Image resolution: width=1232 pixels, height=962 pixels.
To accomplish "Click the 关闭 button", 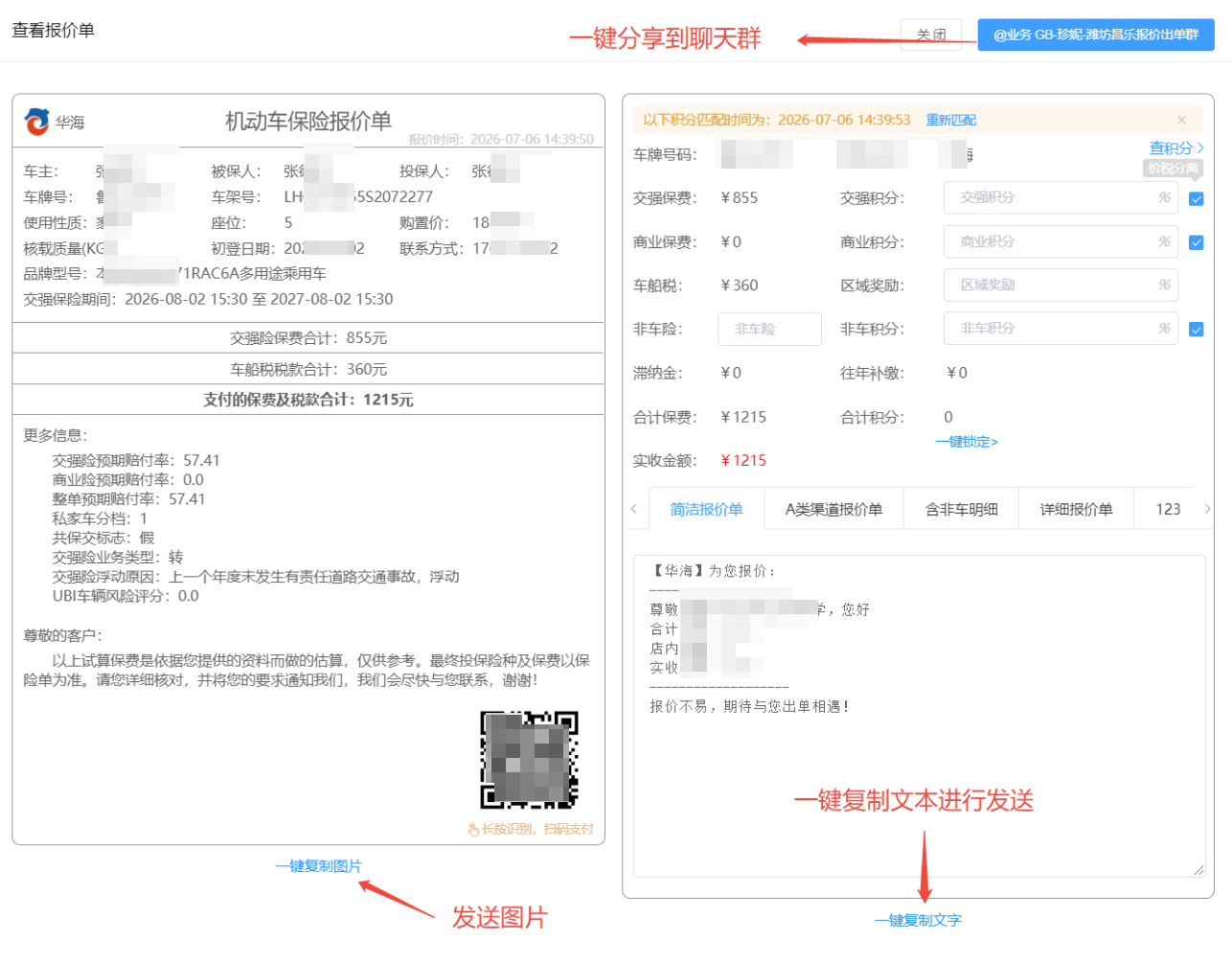I will coord(931,34).
